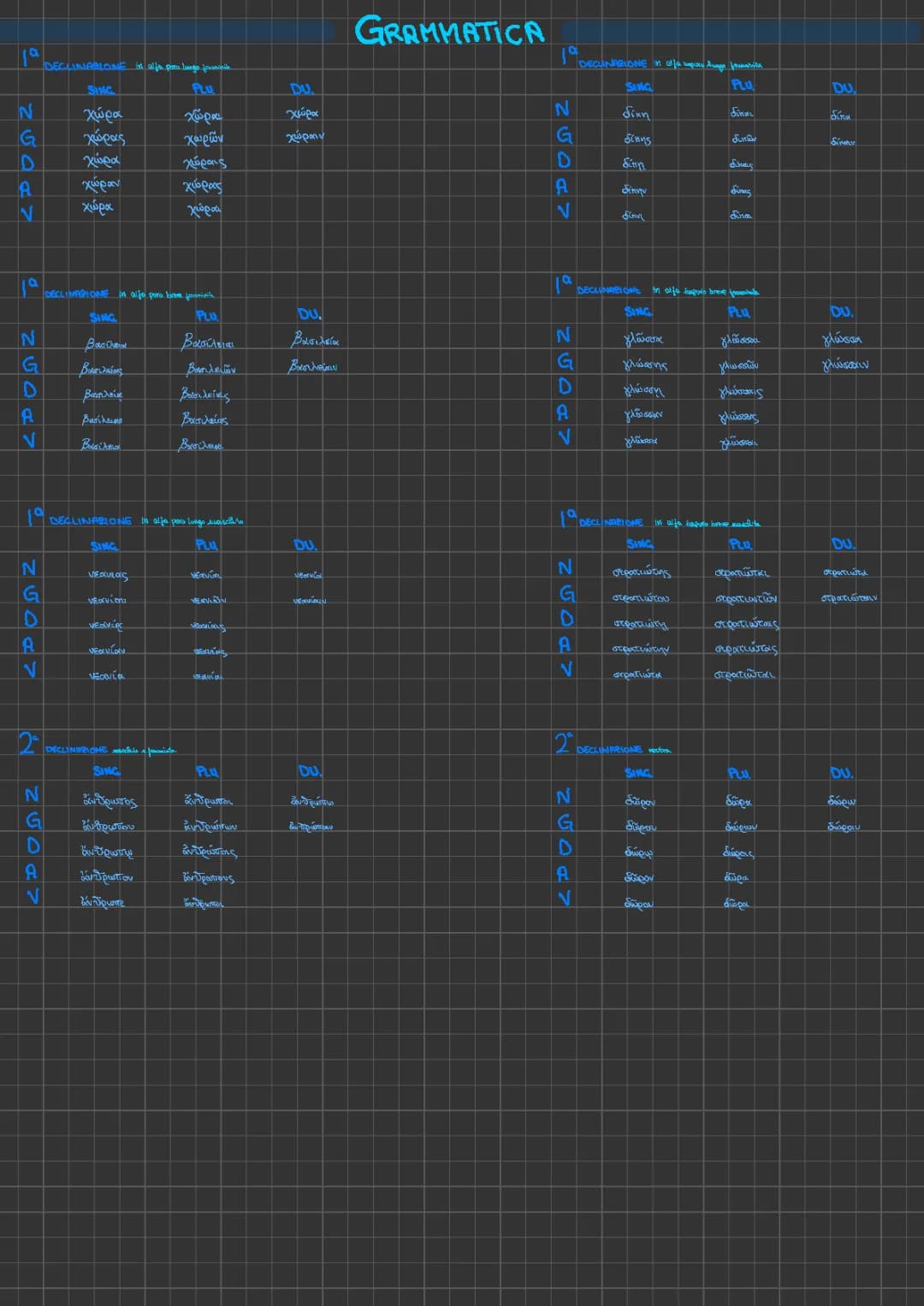Viewport: 924px width, 1306px height.
Task: Click dative plural δώροις
Action: point(738,853)
